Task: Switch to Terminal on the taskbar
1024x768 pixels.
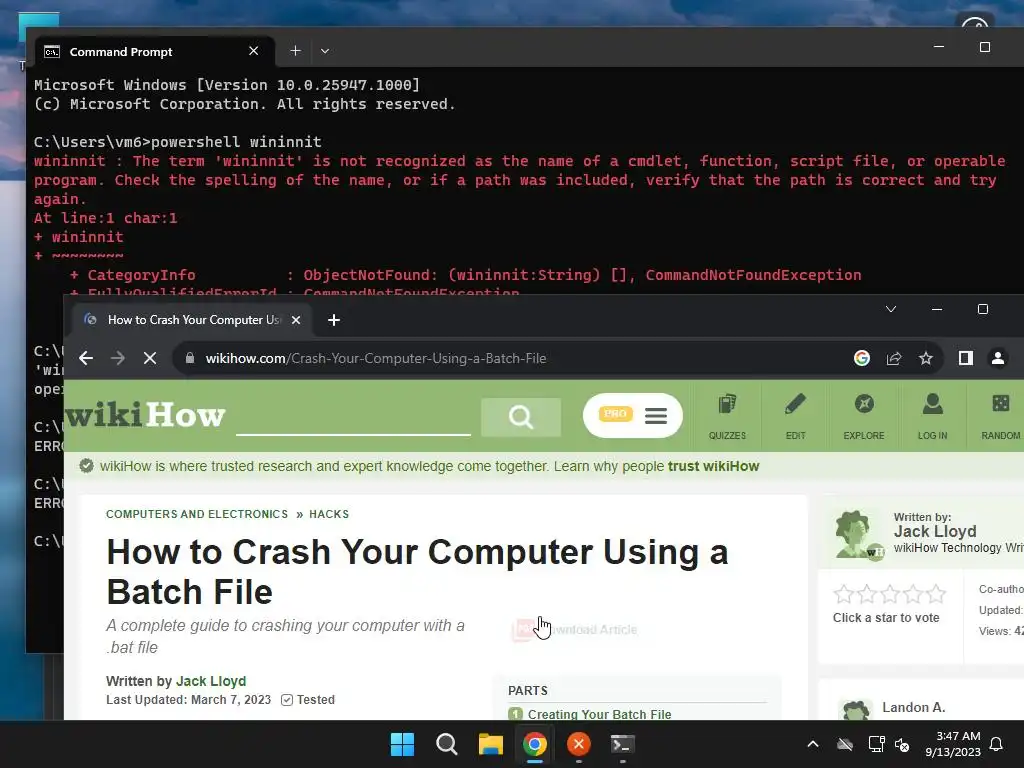Action: click(x=622, y=744)
